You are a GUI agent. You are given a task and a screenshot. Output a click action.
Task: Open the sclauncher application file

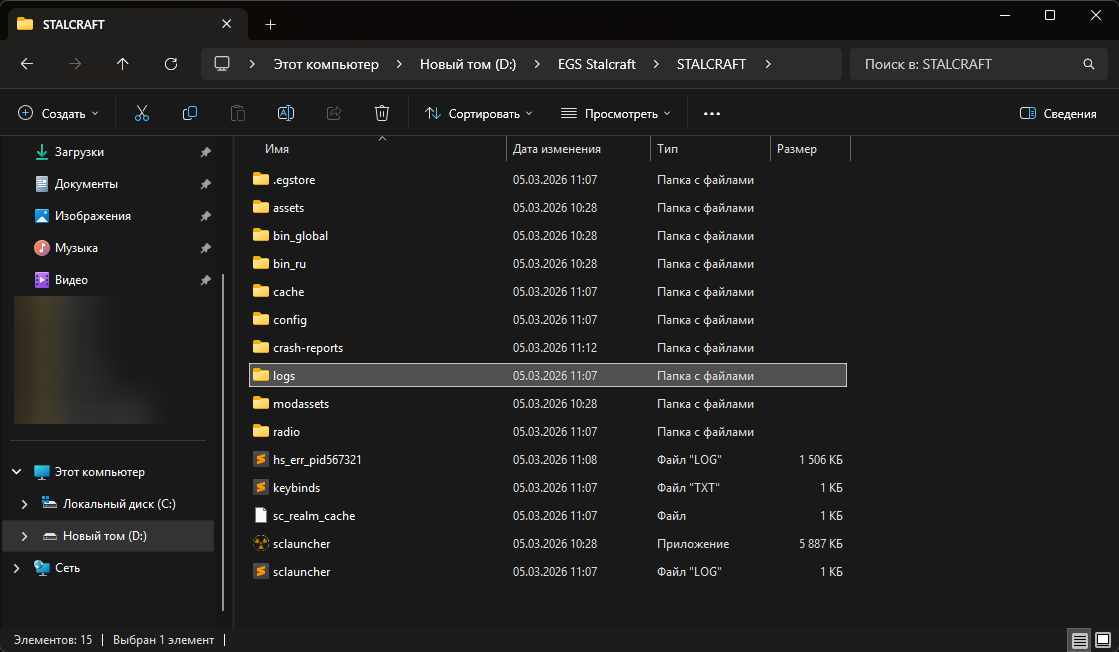point(301,544)
